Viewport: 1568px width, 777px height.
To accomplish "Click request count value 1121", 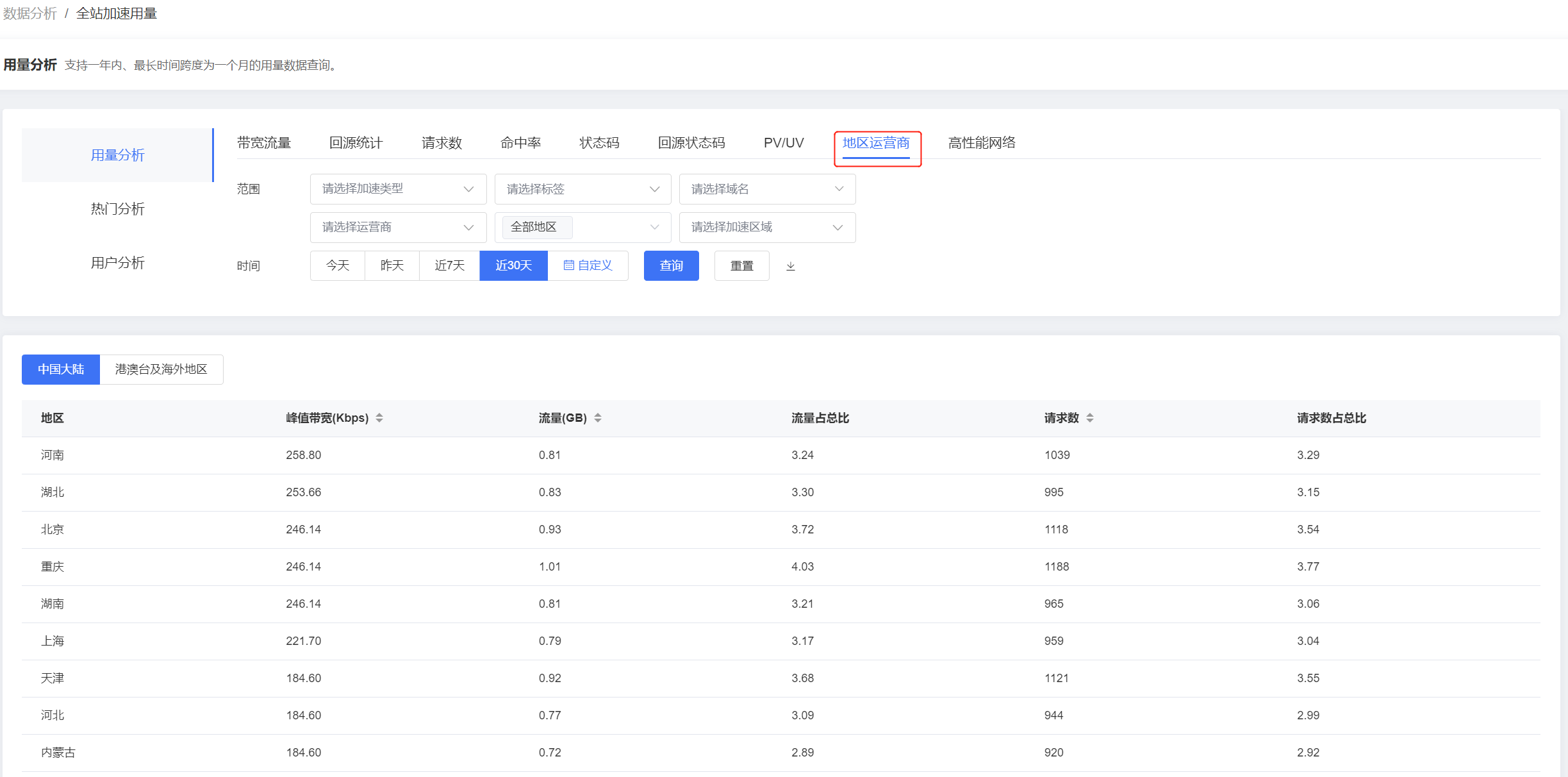I will (x=1057, y=678).
